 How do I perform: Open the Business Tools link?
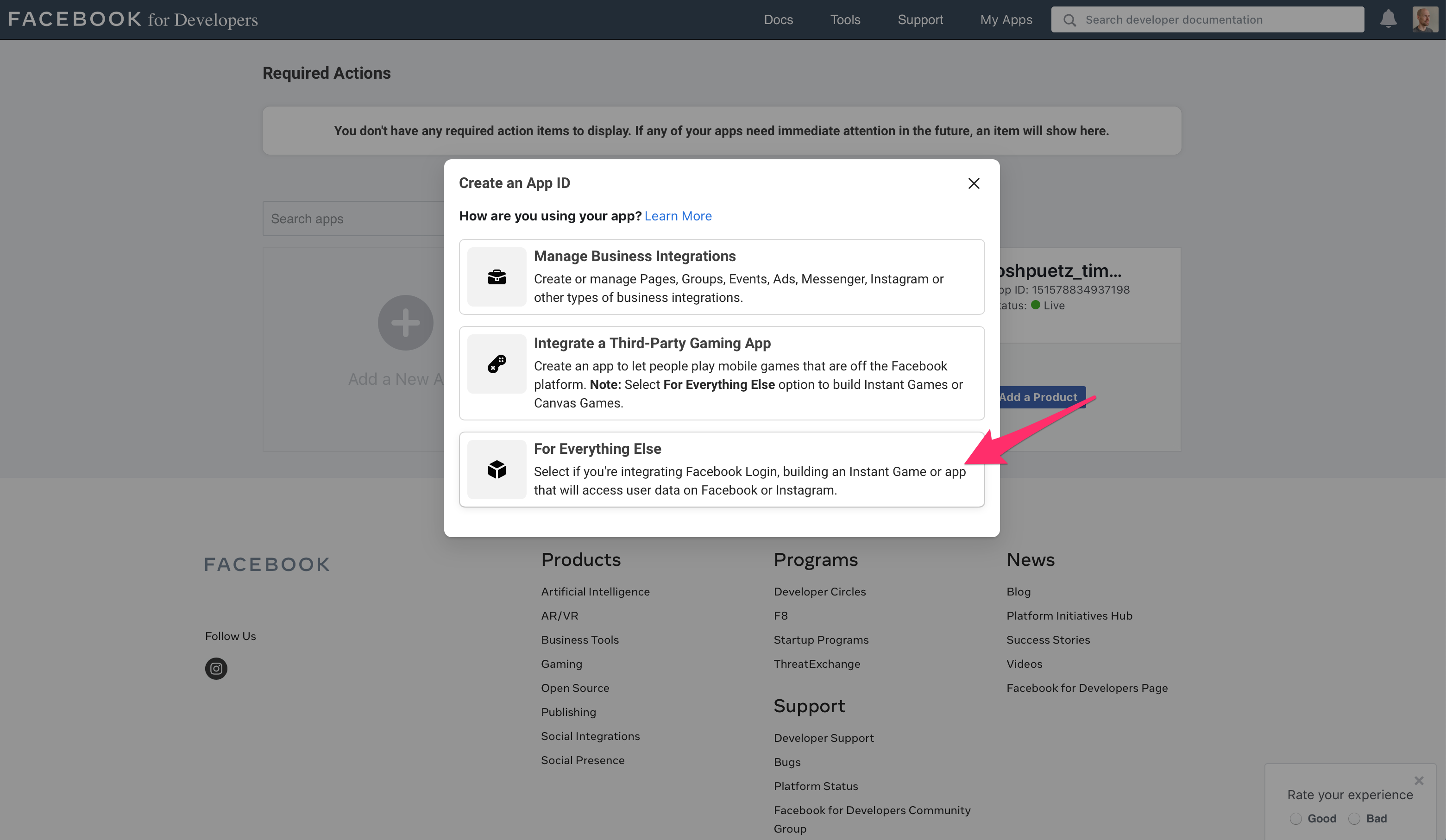tap(580, 640)
